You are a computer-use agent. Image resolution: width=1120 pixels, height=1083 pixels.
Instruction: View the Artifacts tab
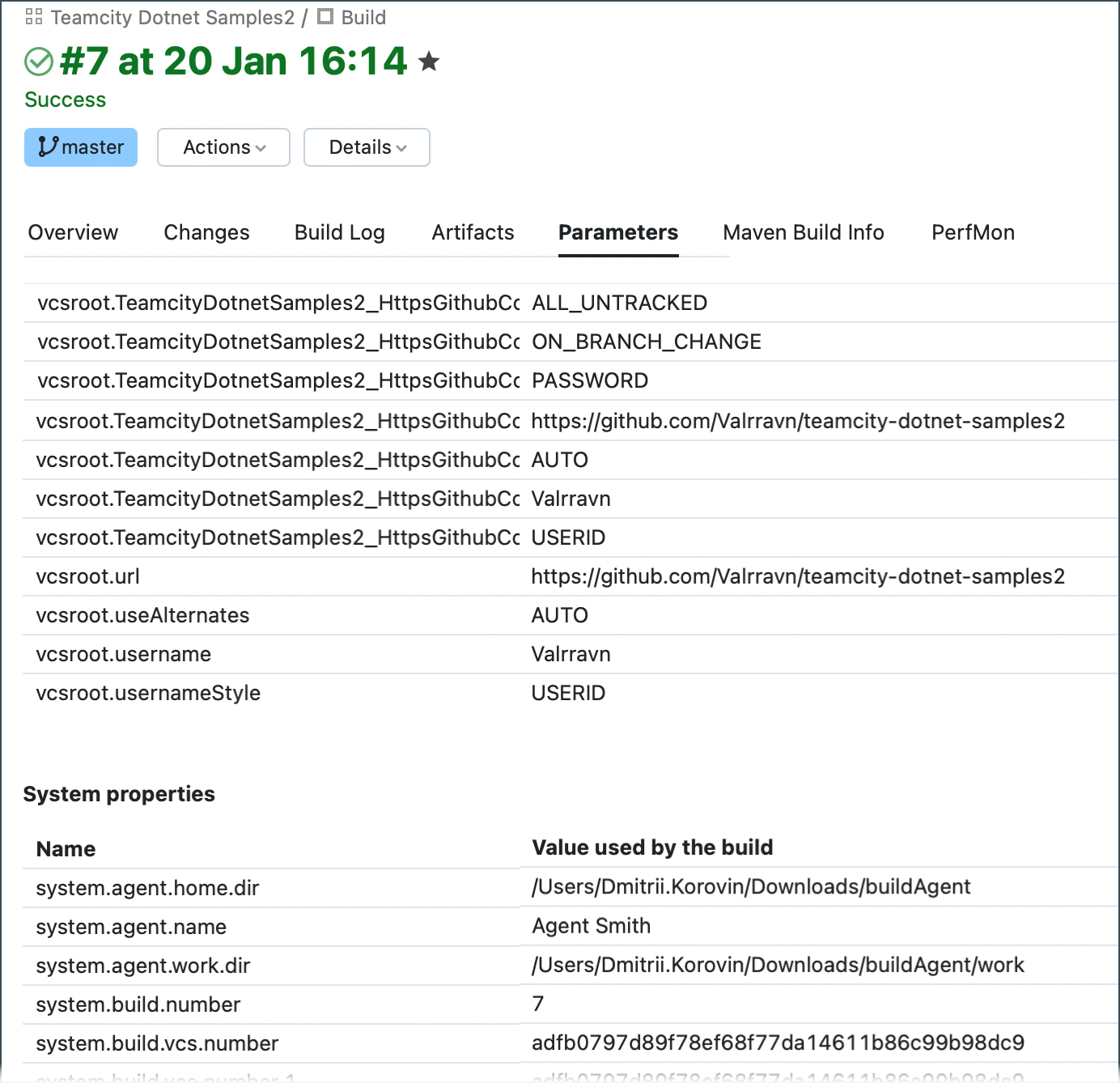[x=473, y=232]
